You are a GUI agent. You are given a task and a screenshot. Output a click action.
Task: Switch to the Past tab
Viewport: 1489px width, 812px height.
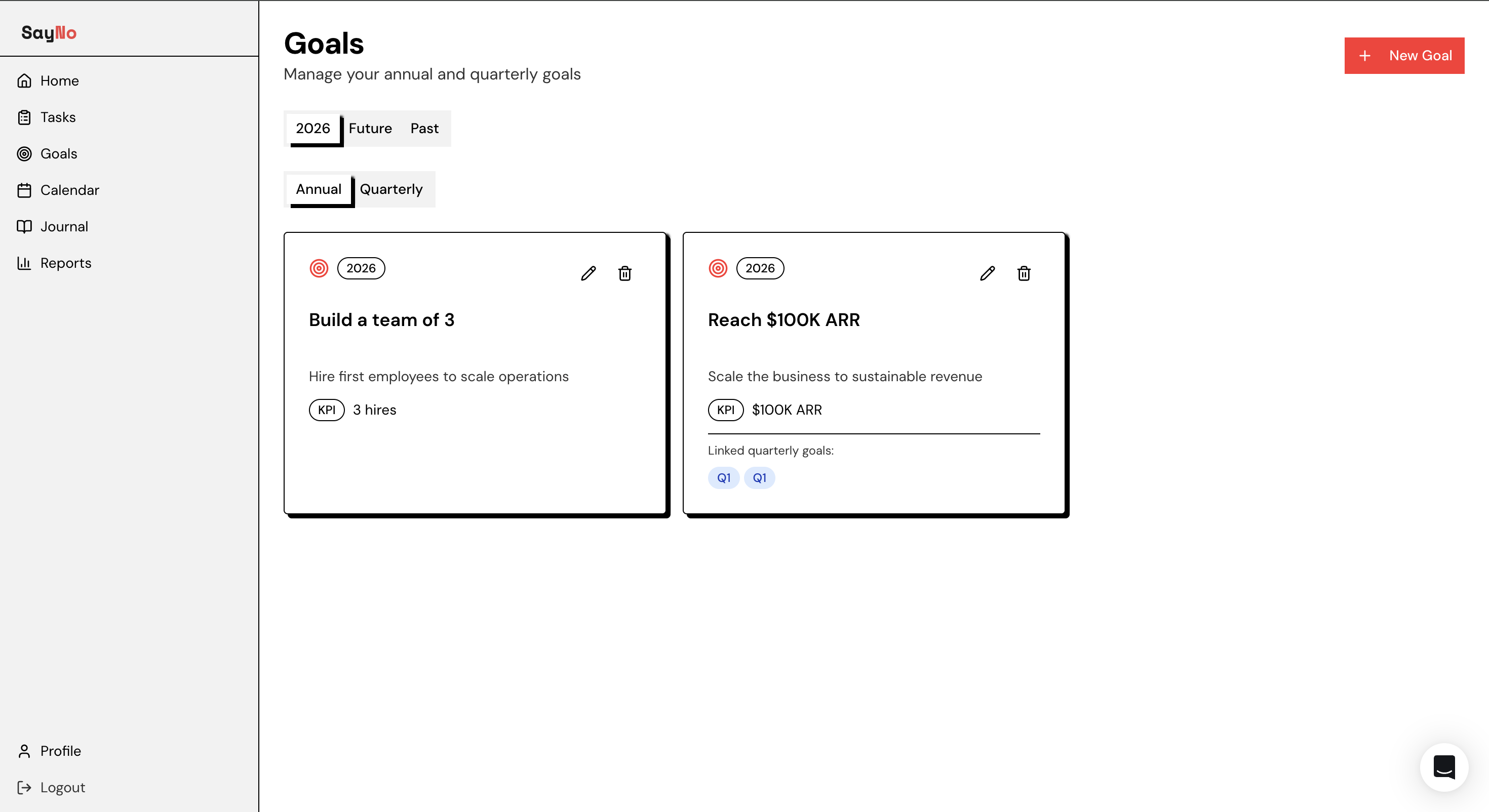424,128
